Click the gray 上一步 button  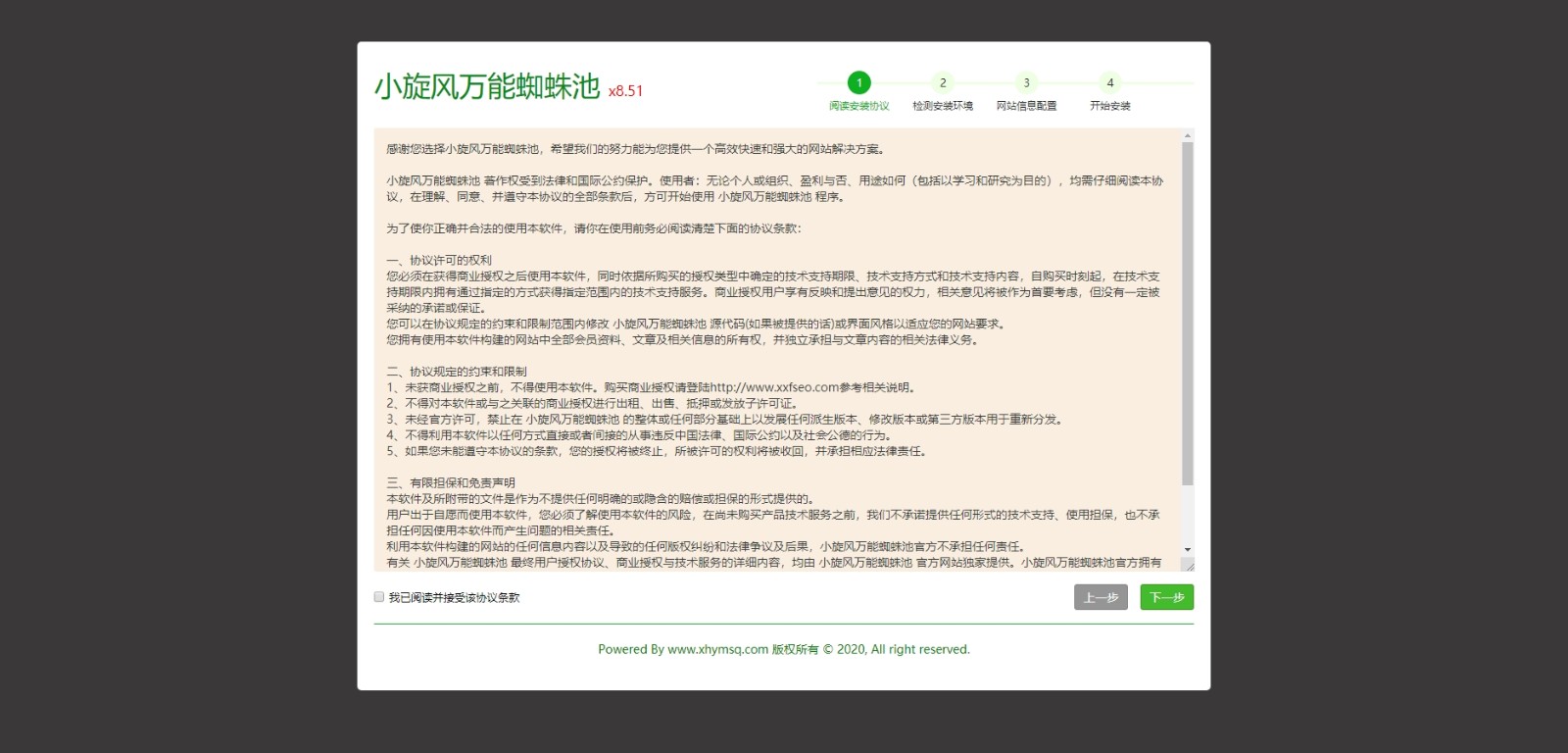(x=1101, y=597)
